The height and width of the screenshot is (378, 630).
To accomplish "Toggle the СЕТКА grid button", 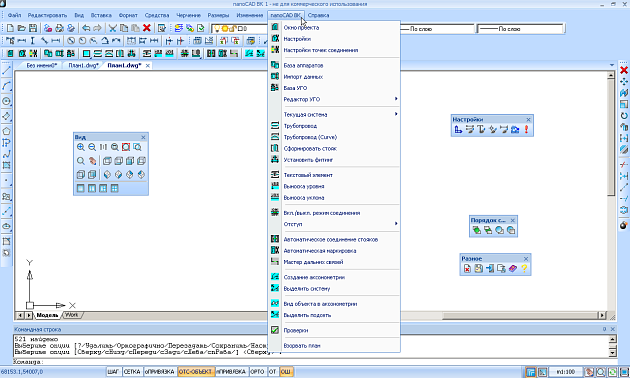I will click(132, 372).
